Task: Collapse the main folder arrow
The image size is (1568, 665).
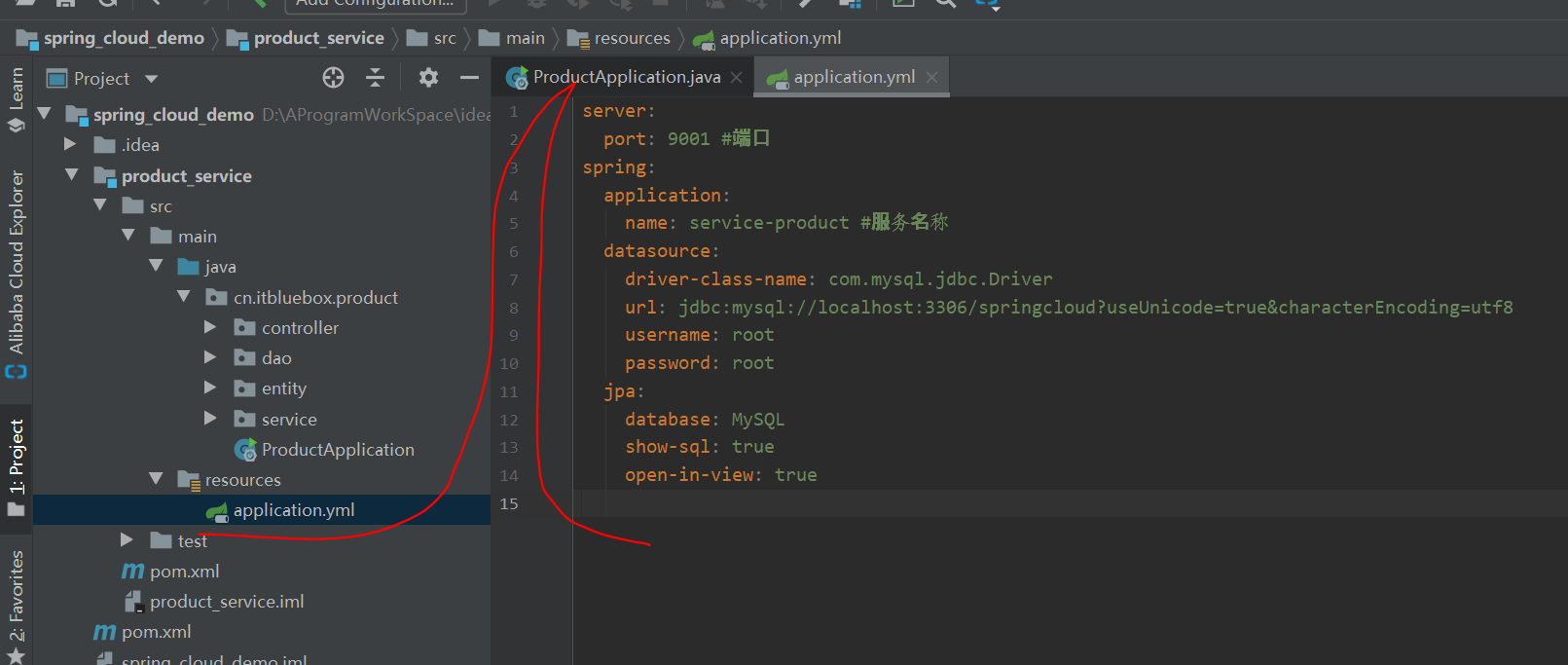Action: pos(128,236)
